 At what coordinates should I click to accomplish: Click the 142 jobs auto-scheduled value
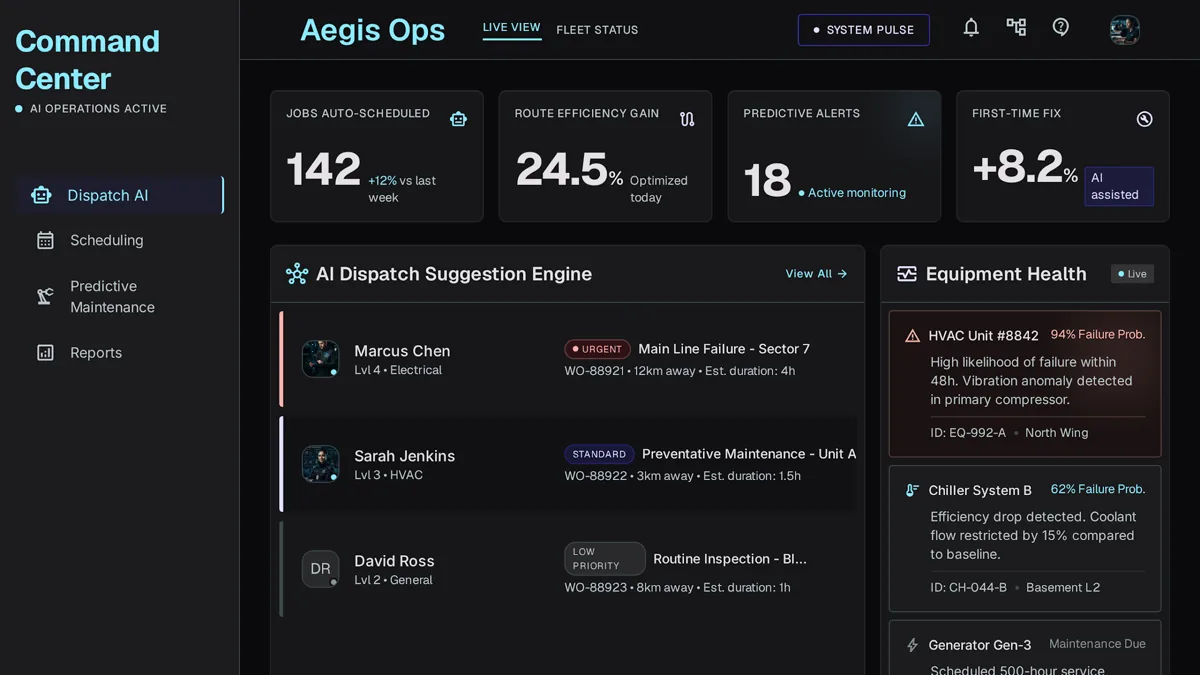point(323,169)
